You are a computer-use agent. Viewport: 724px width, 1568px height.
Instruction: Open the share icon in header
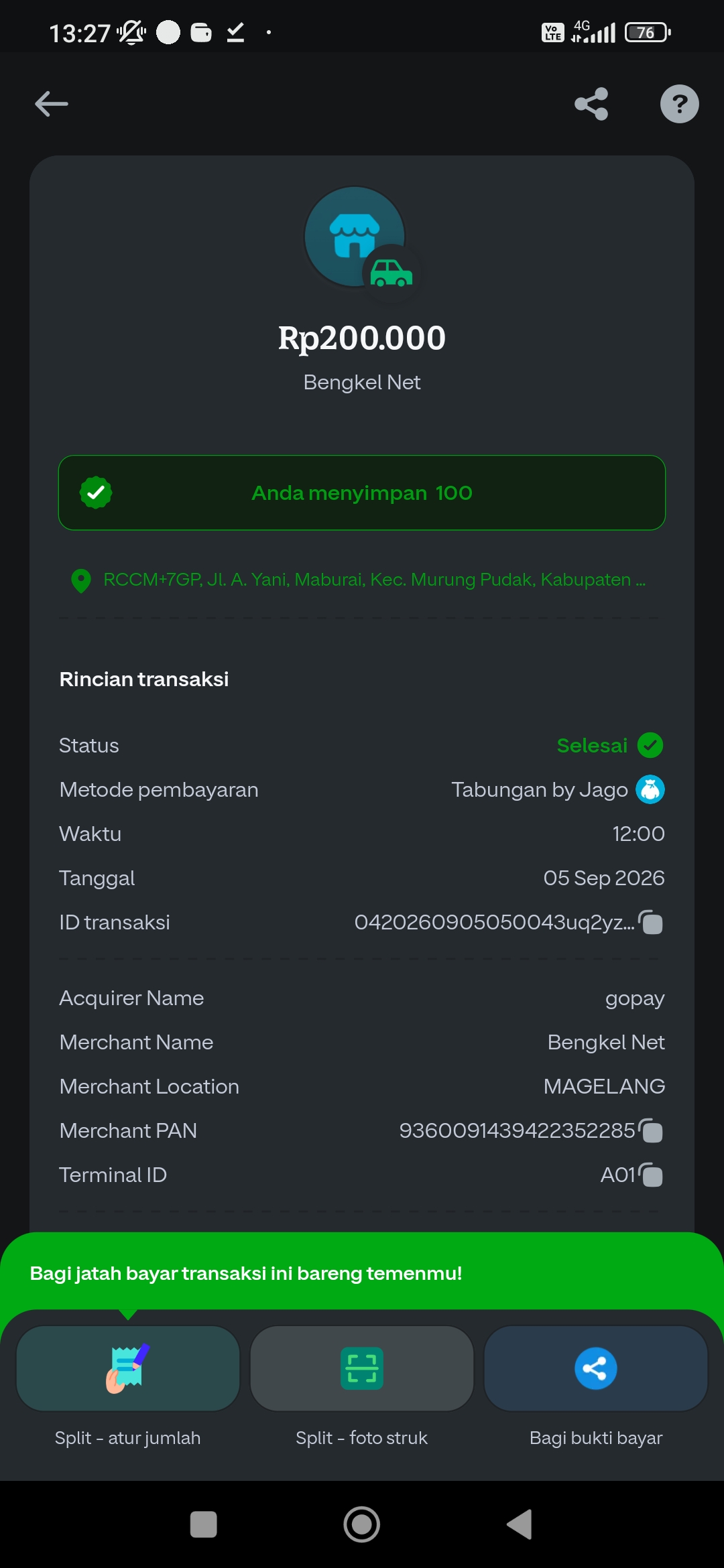(x=591, y=104)
